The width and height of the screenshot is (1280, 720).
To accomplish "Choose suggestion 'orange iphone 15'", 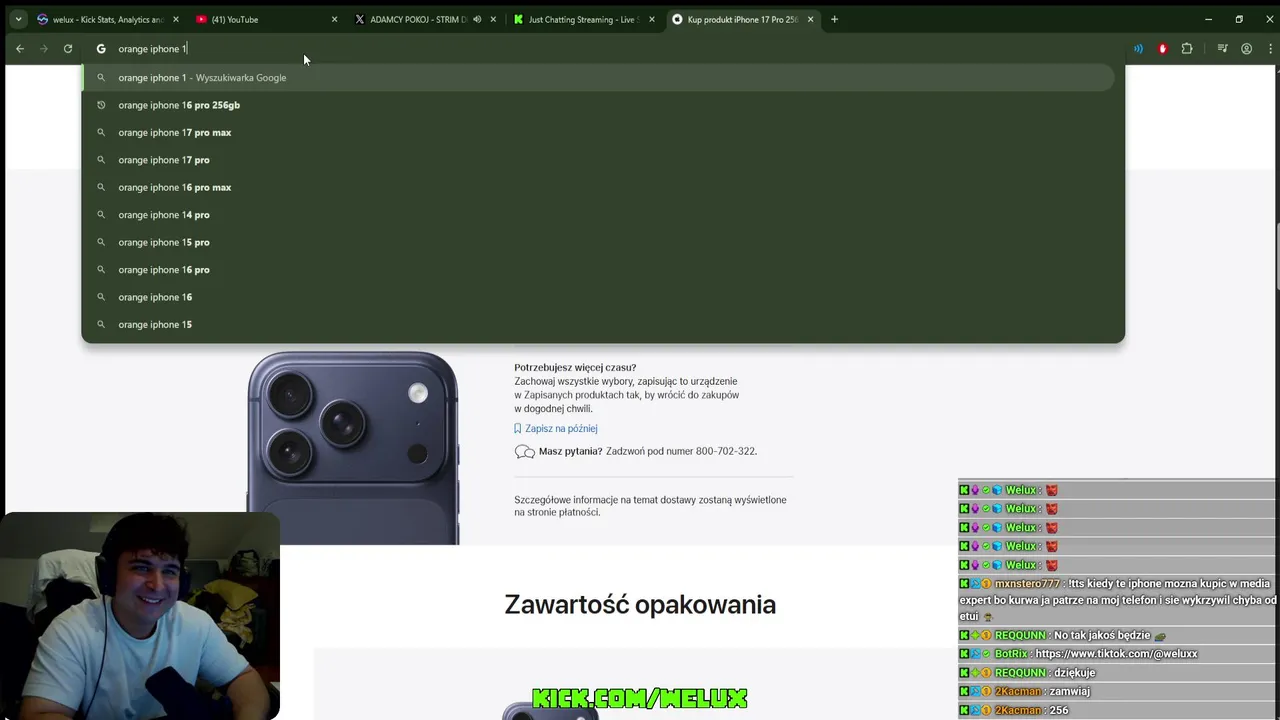I will point(598,325).
